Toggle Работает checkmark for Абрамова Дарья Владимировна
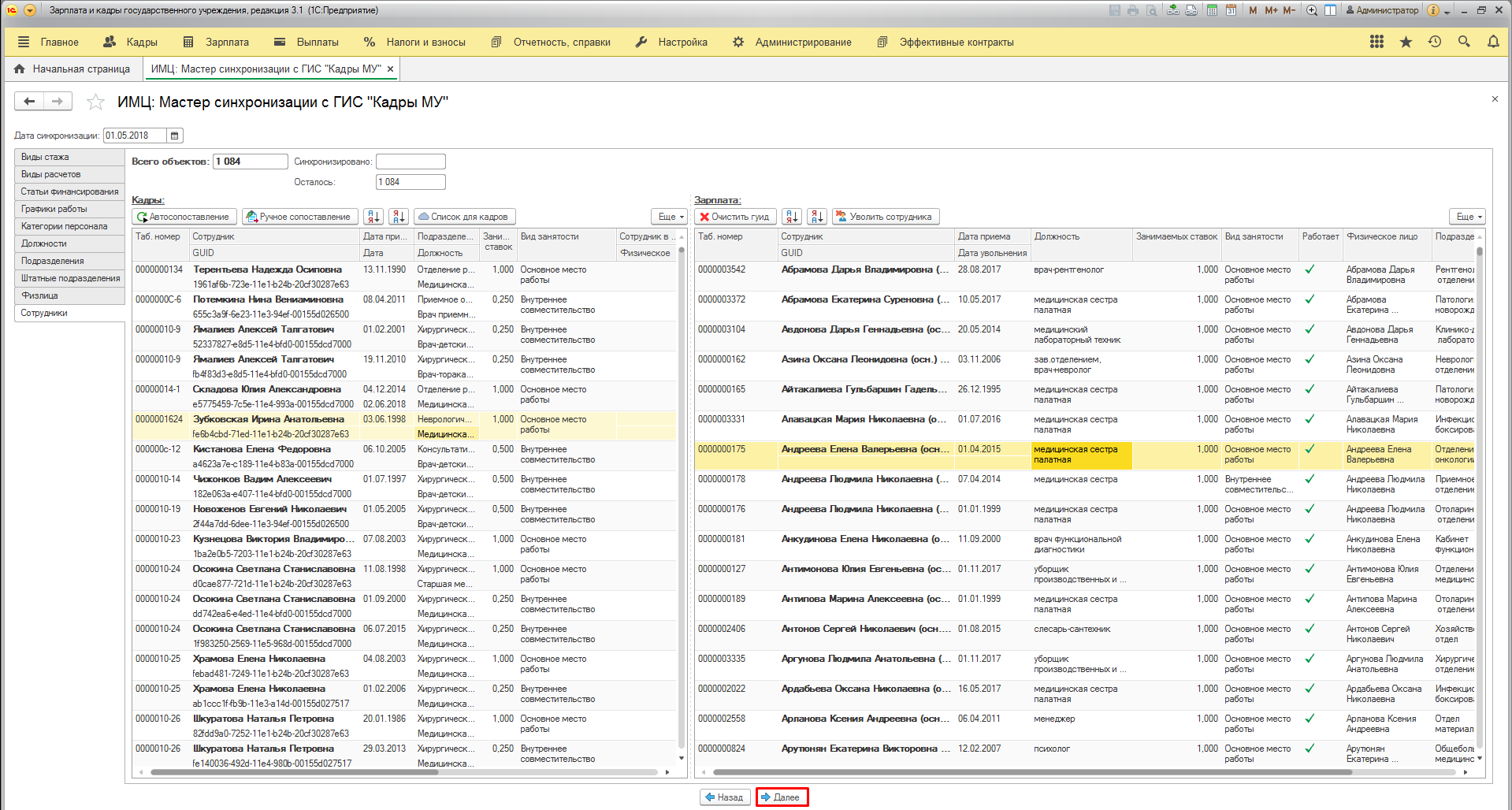Viewport: 1512px width, 810px height. pos(1310,269)
